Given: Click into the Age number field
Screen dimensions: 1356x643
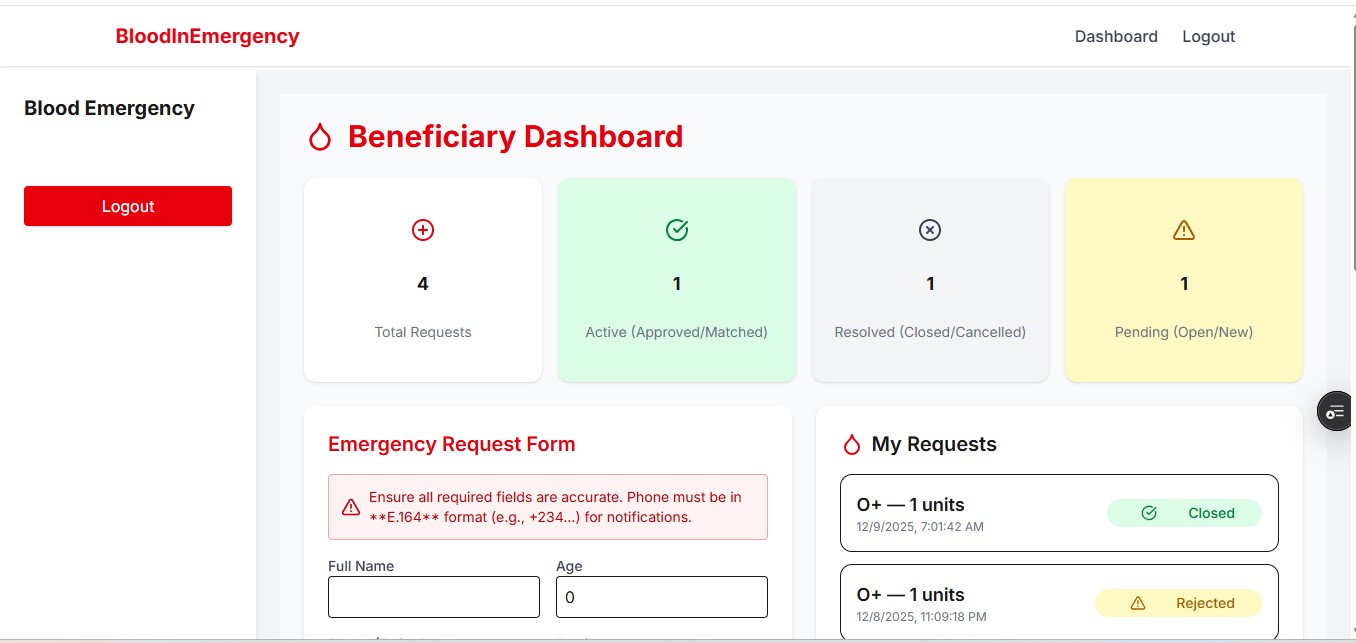Looking at the screenshot, I should pyautogui.click(x=662, y=597).
